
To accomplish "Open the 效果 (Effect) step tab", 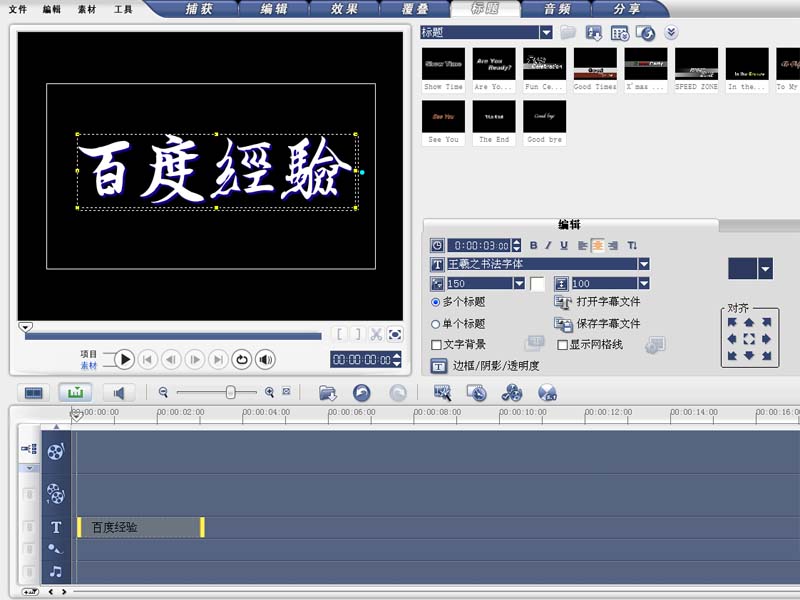I will tap(344, 9).
